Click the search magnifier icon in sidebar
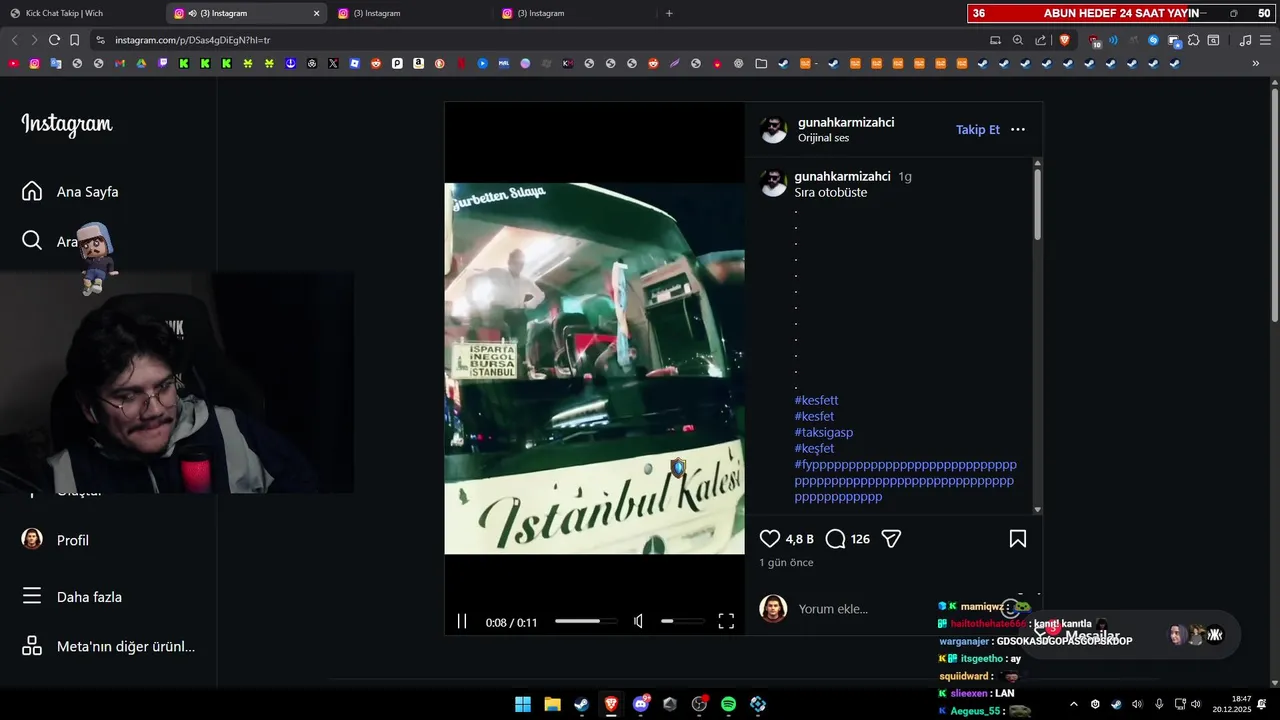 coord(32,241)
